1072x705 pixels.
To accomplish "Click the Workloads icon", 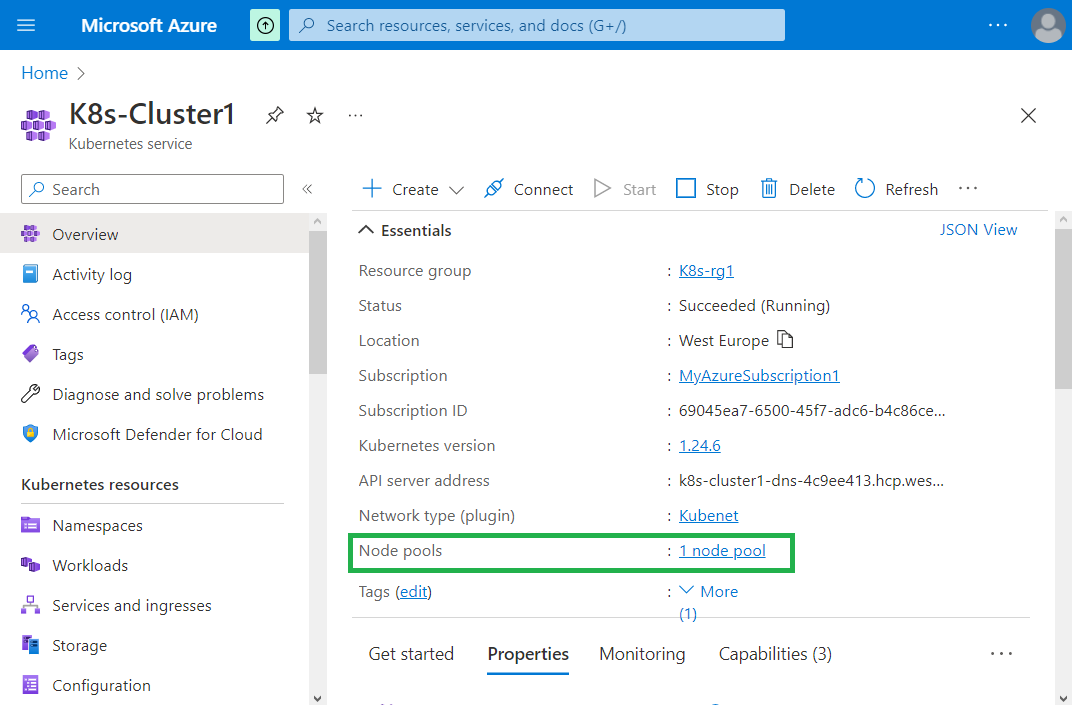I will [x=30, y=565].
